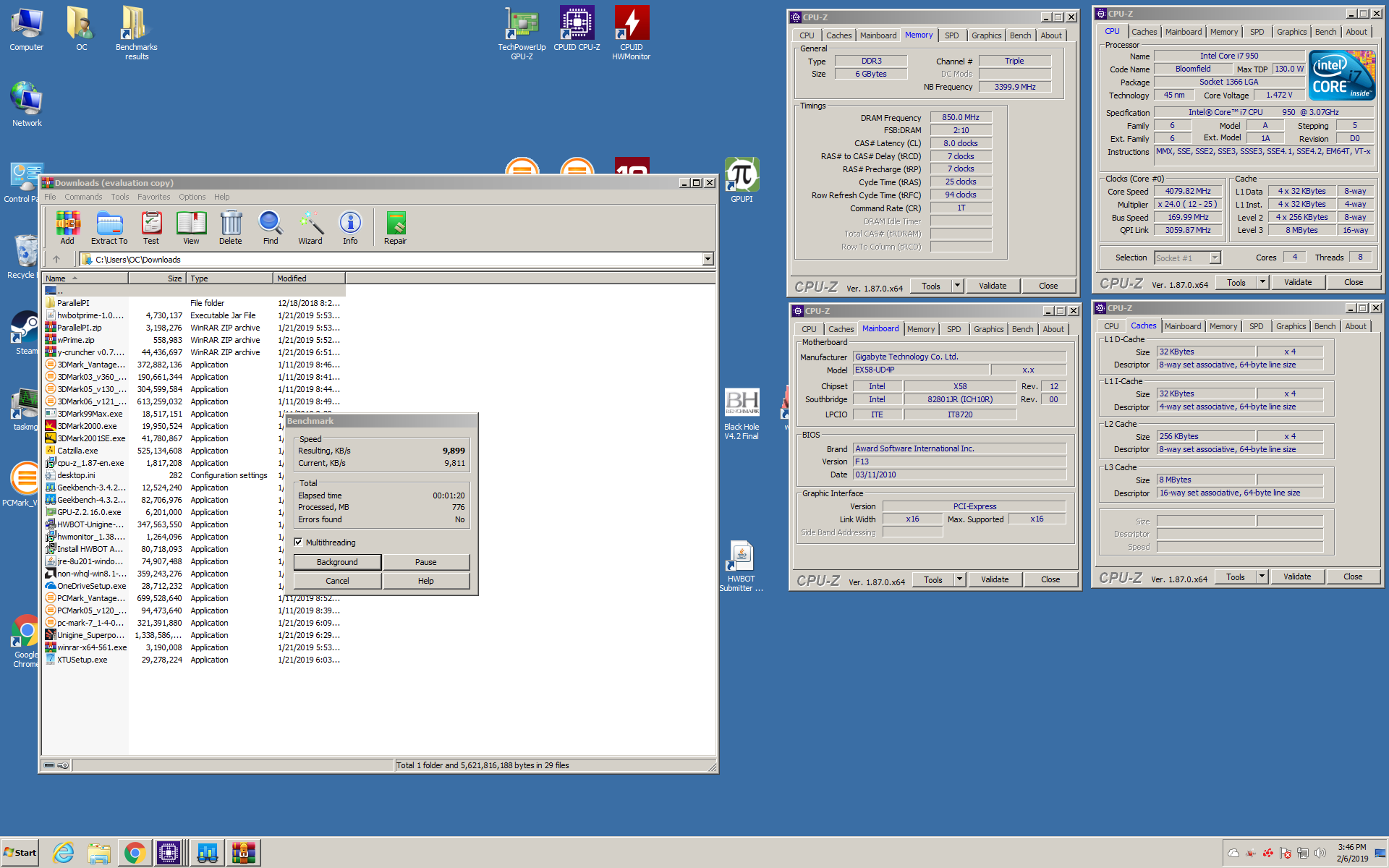1389x868 pixels.
Task: Click Pause in the Benchmark dialog
Action: pos(426,562)
